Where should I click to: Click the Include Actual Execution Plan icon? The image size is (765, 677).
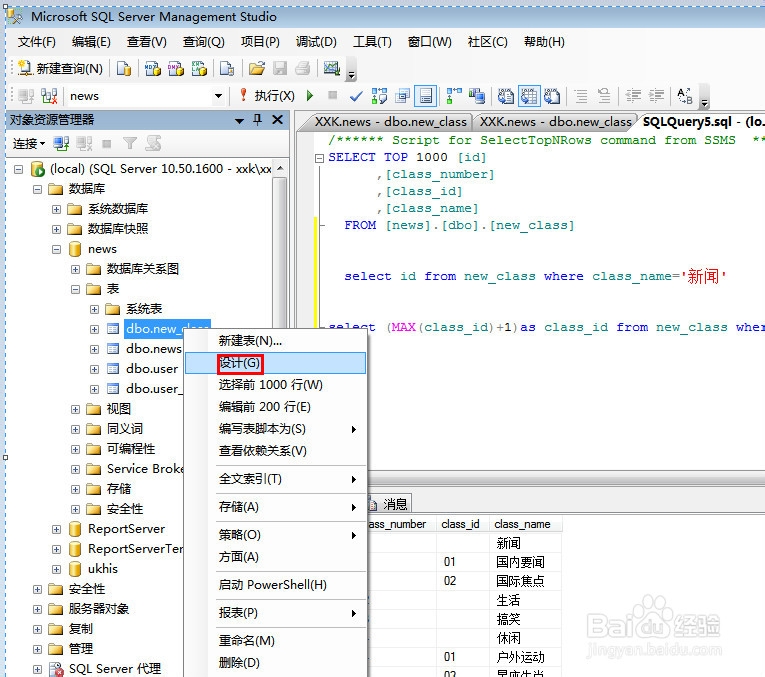point(453,96)
